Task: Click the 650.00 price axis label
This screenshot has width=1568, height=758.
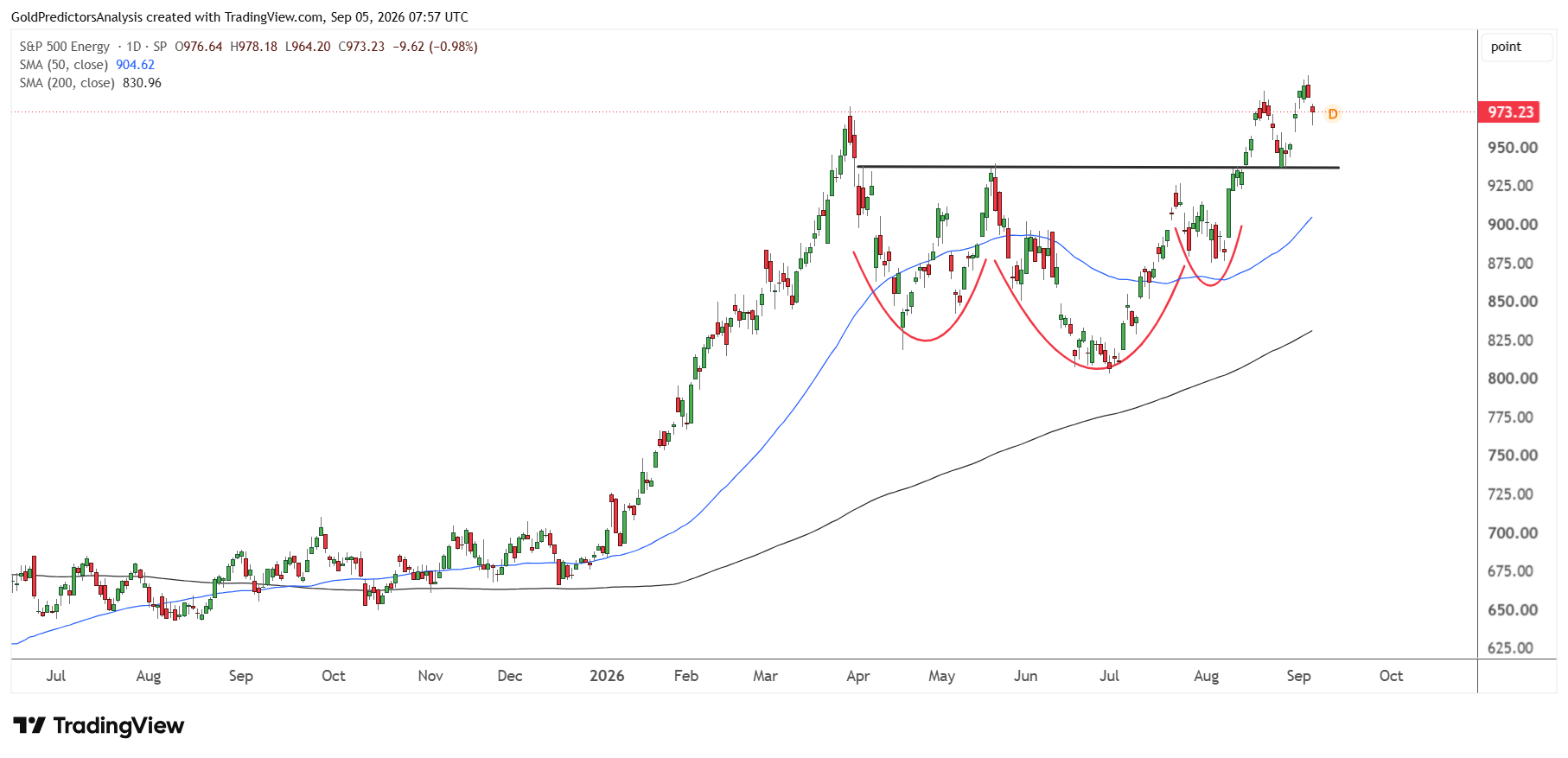Action: (1513, 610)
